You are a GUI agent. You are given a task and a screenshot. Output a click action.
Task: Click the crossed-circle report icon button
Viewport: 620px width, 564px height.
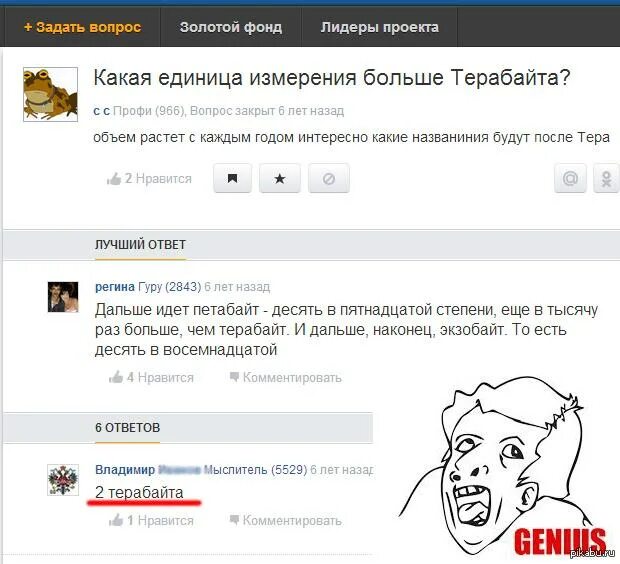point(329,178)
